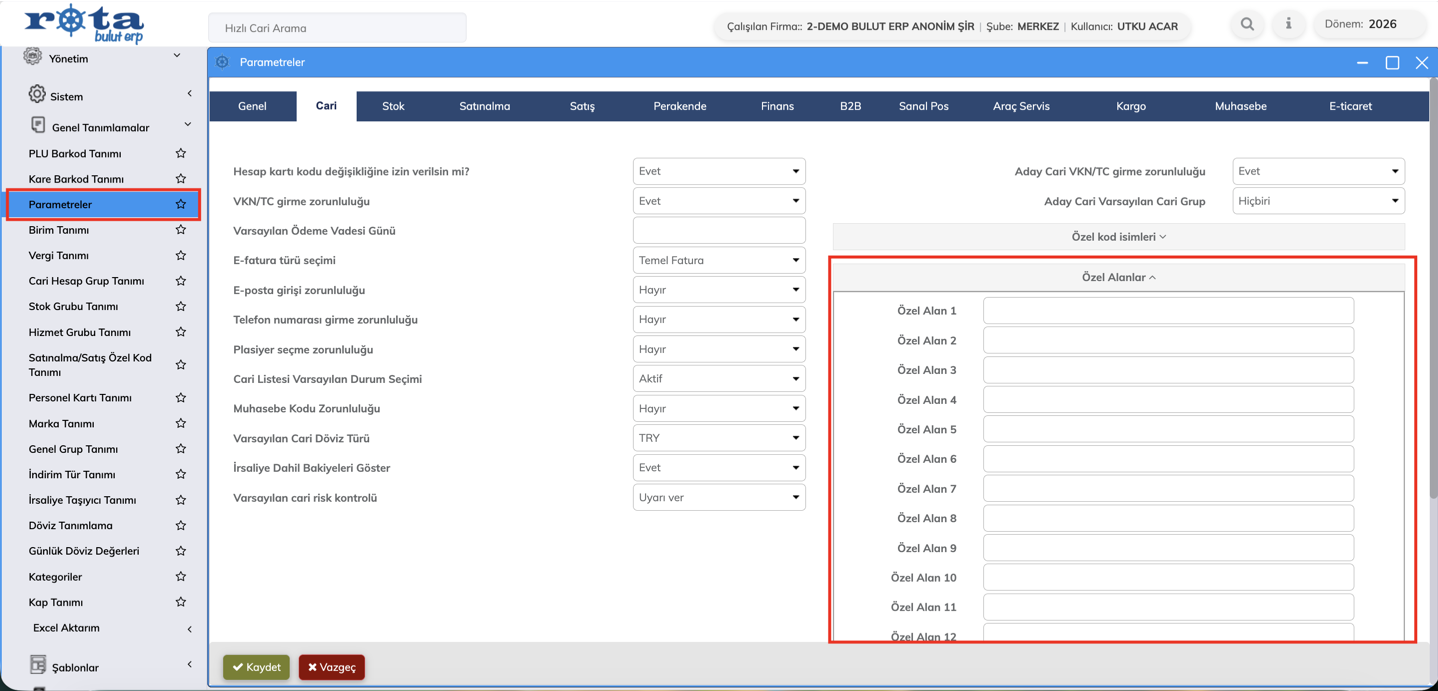Click the Vazgeç button

(x=332, y=667)
